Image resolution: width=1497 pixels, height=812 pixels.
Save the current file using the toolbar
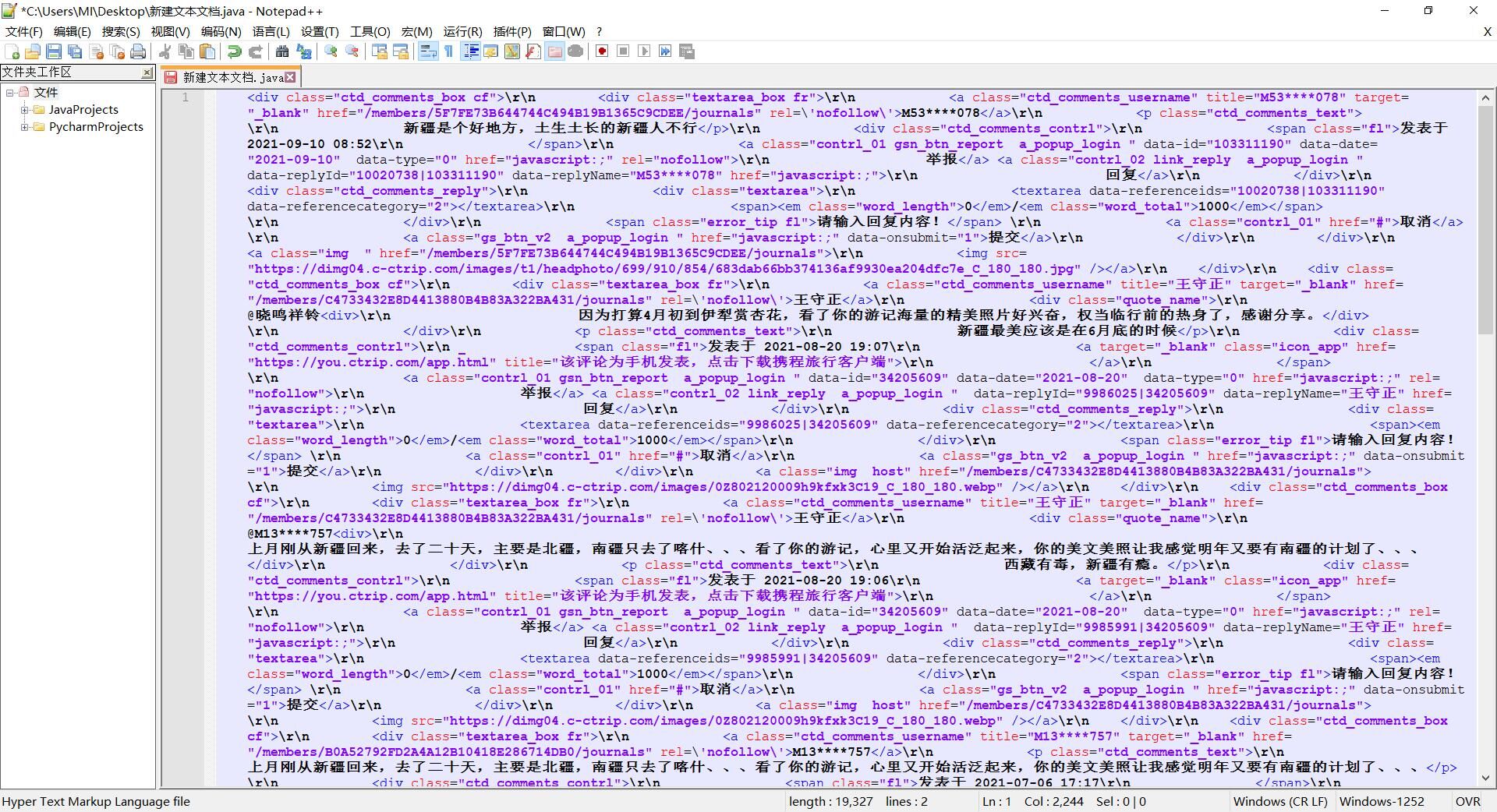click(x=54, y=51)
